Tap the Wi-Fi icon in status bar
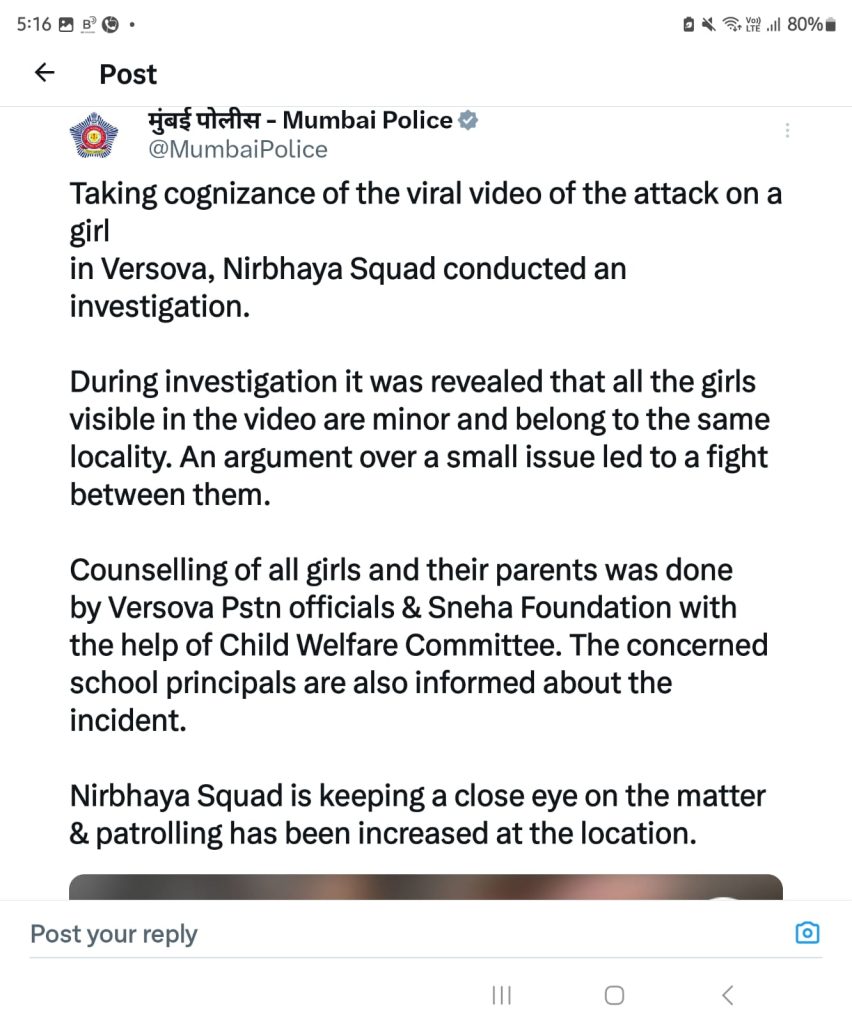852x1024 pixels. (731, 24)
